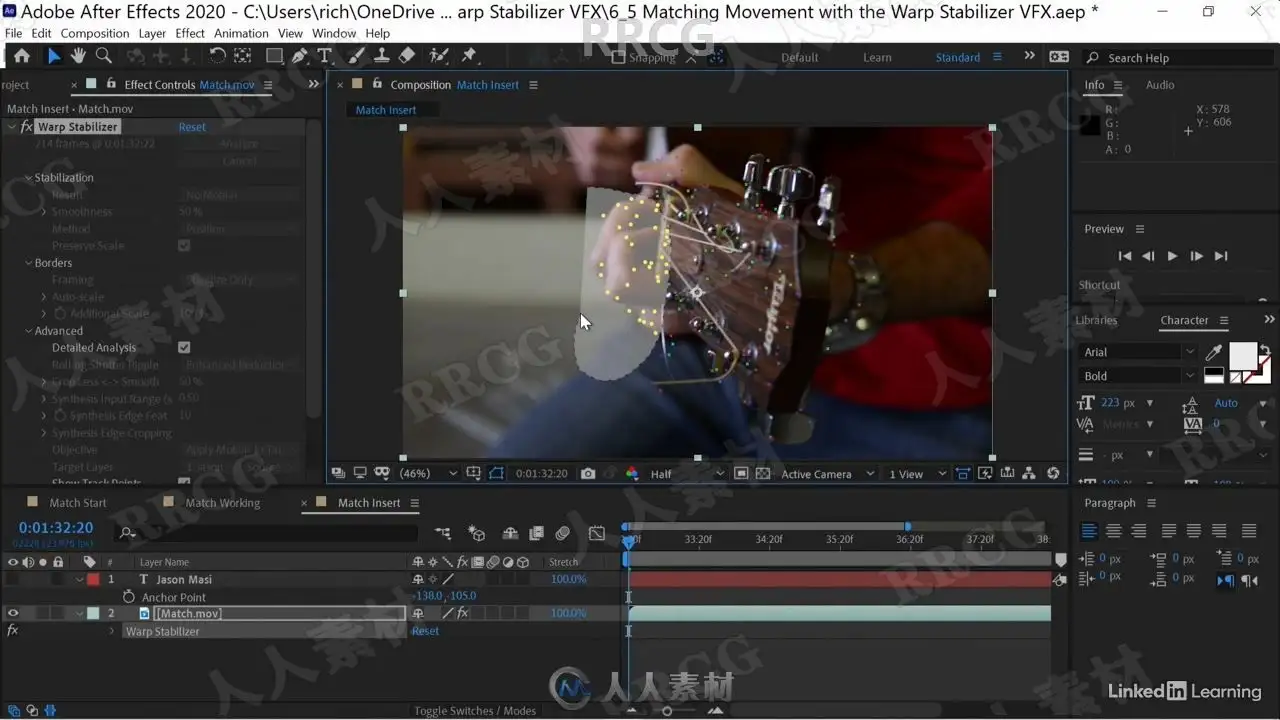Open the Active Camera view dropdown

827,474
